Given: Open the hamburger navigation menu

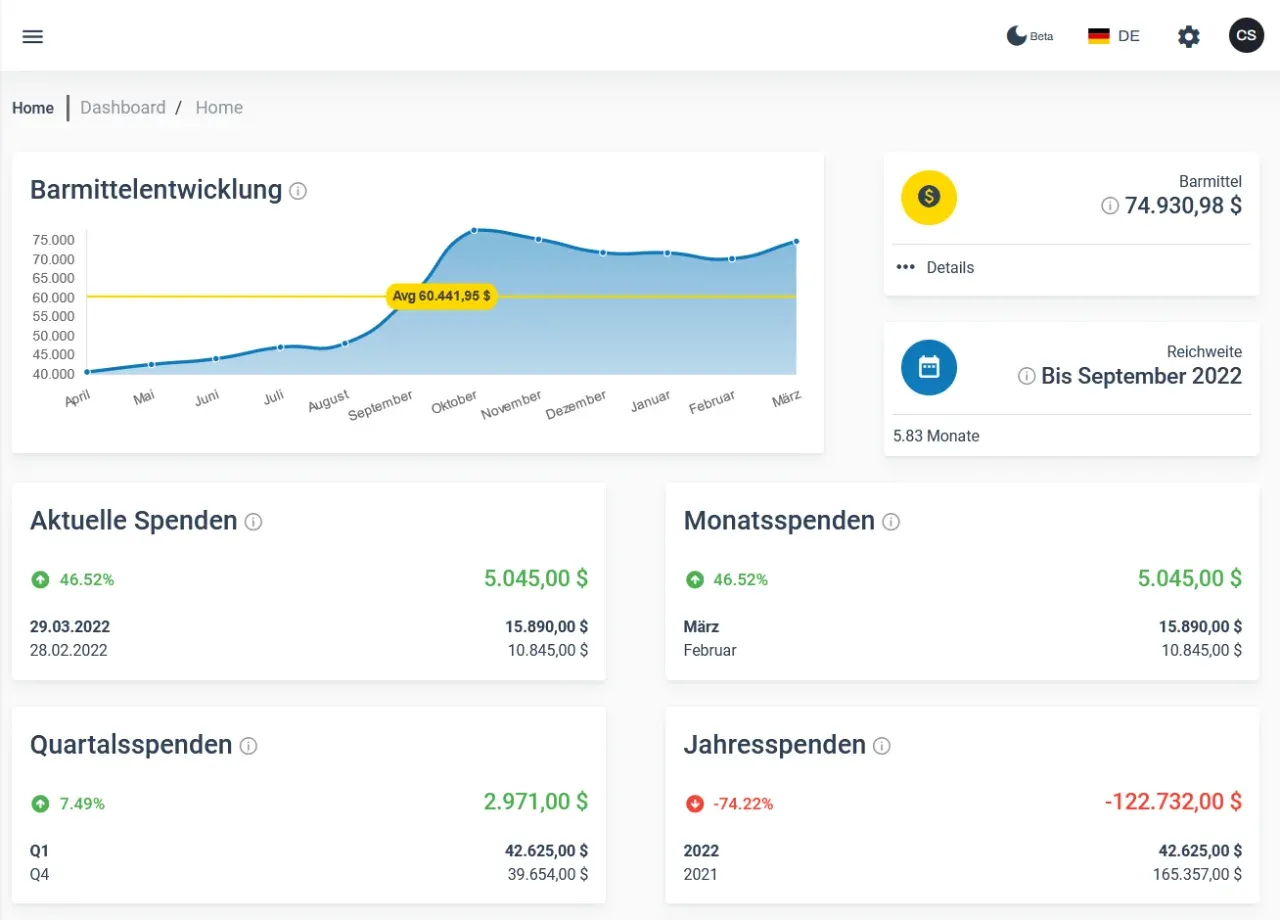Looking at the screenshot, I should click(x=33, y=36).
